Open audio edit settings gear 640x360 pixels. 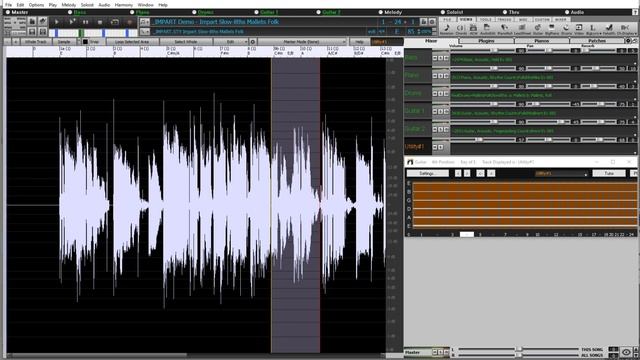[252, 42]
